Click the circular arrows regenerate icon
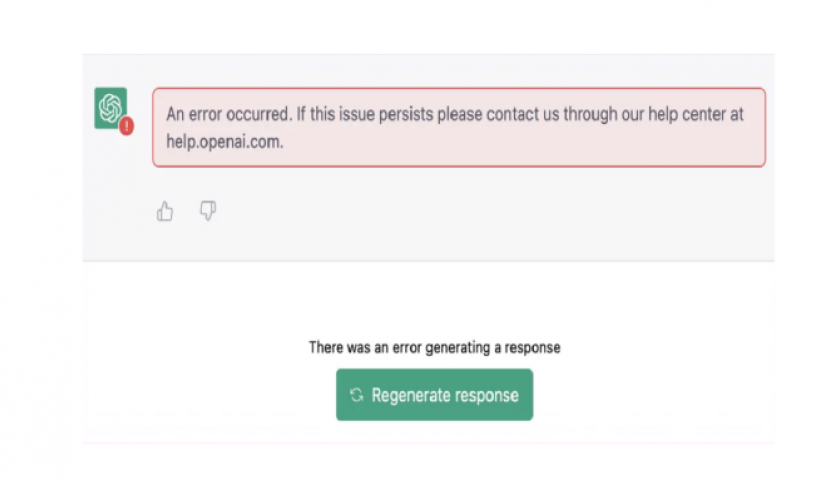Viewport: 840px width, 480px height. click(x=356, y=395)
